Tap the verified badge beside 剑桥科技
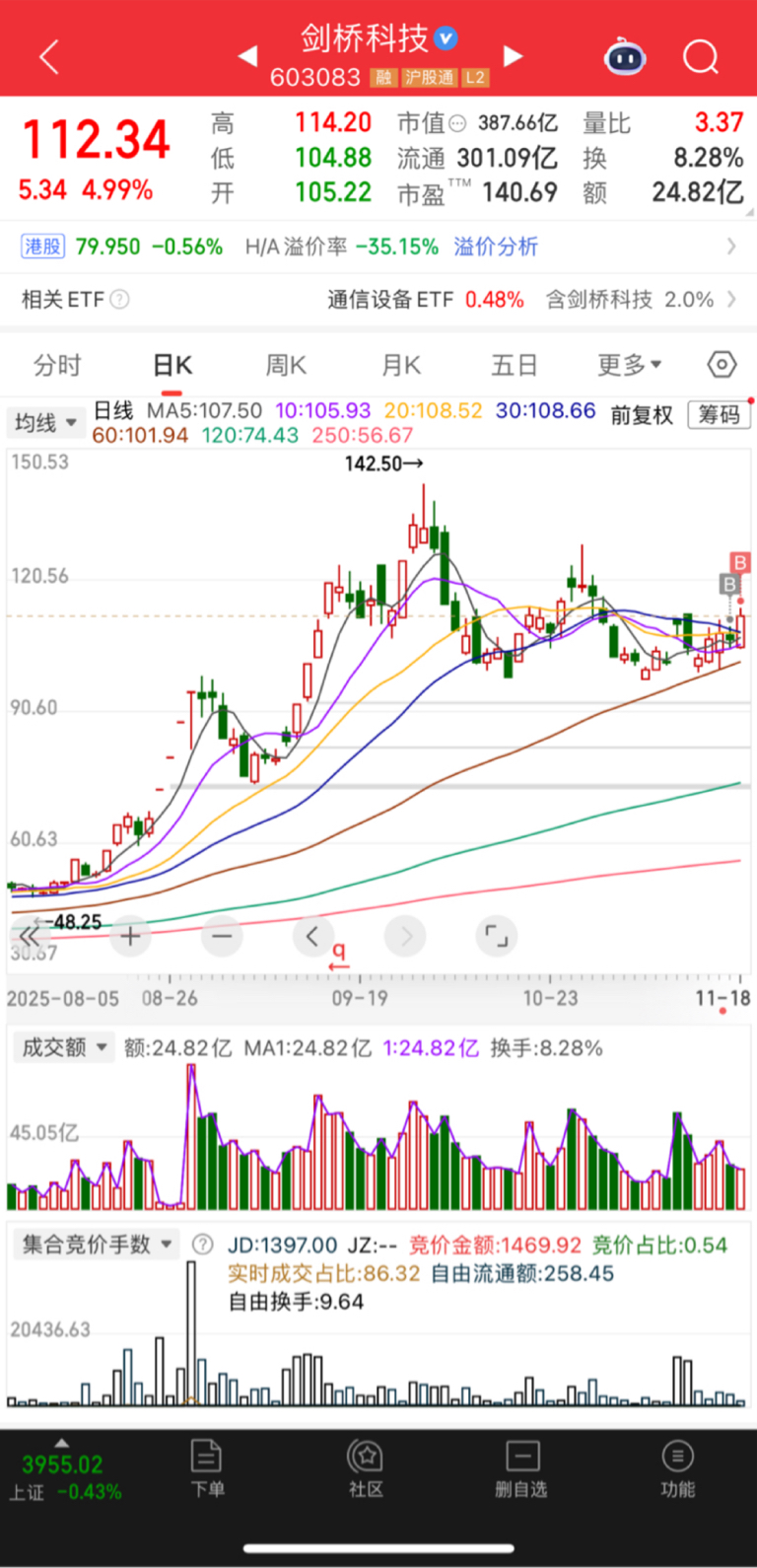 [x=446, y=38]
